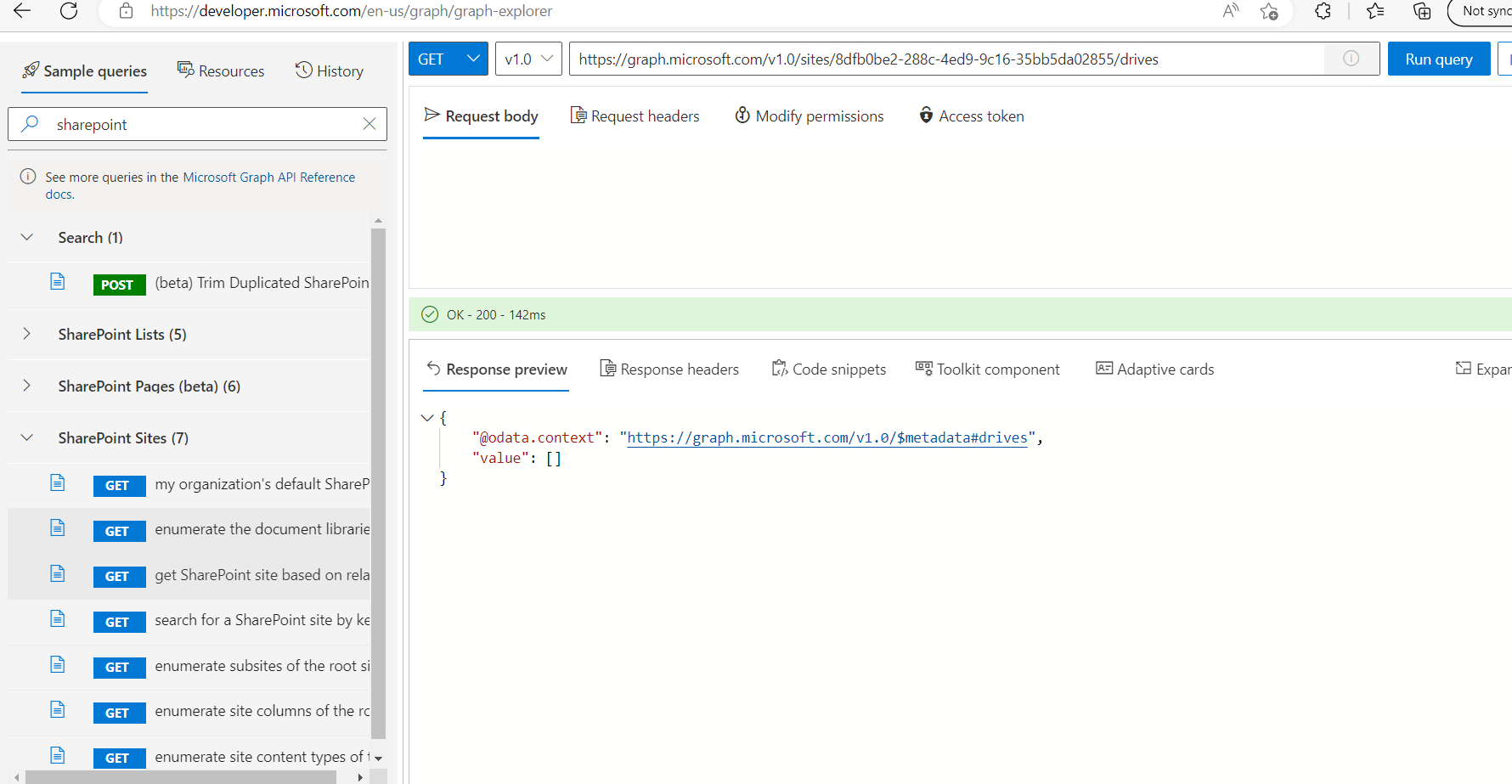Click the Read aloud icon in the address bar
Viewport: 1512px width, 784px height.
pos(1230,11)
